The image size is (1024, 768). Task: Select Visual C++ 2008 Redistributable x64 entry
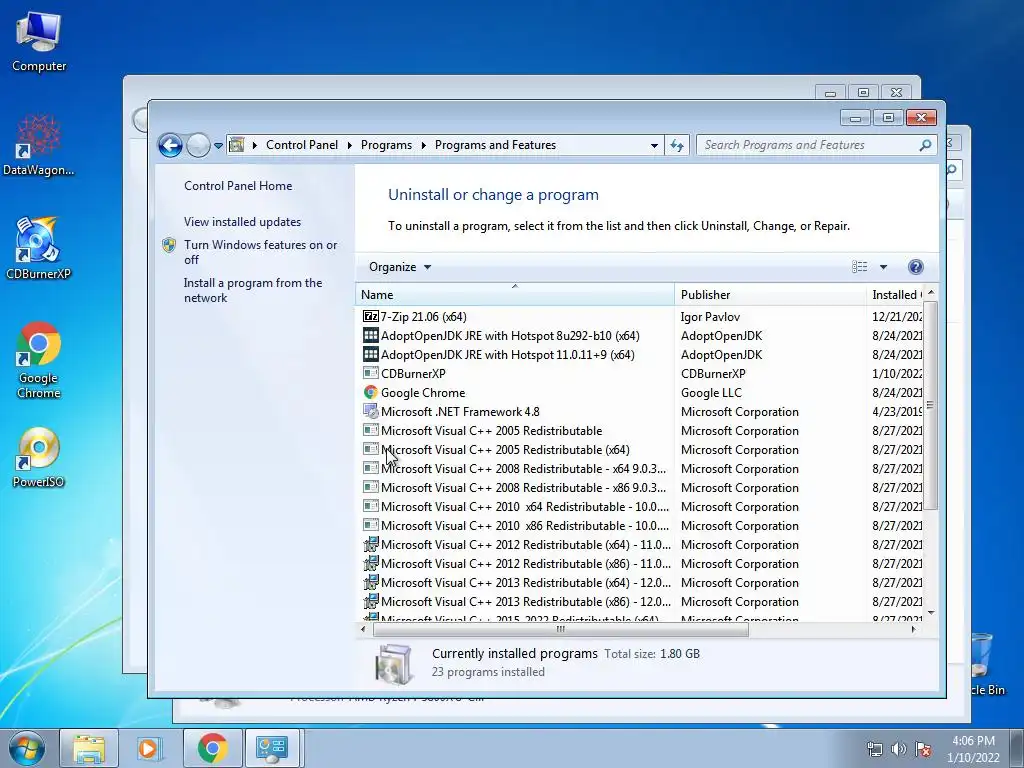(x=523, y=469)
